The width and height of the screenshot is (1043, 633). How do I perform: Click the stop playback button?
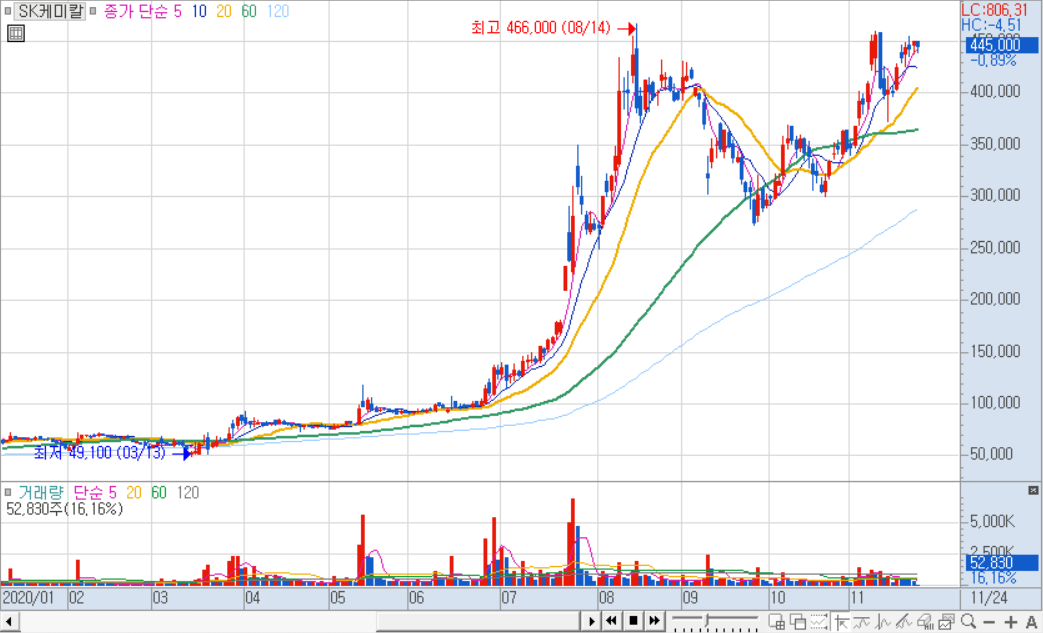pyautogui.click(x=633, y=621)
